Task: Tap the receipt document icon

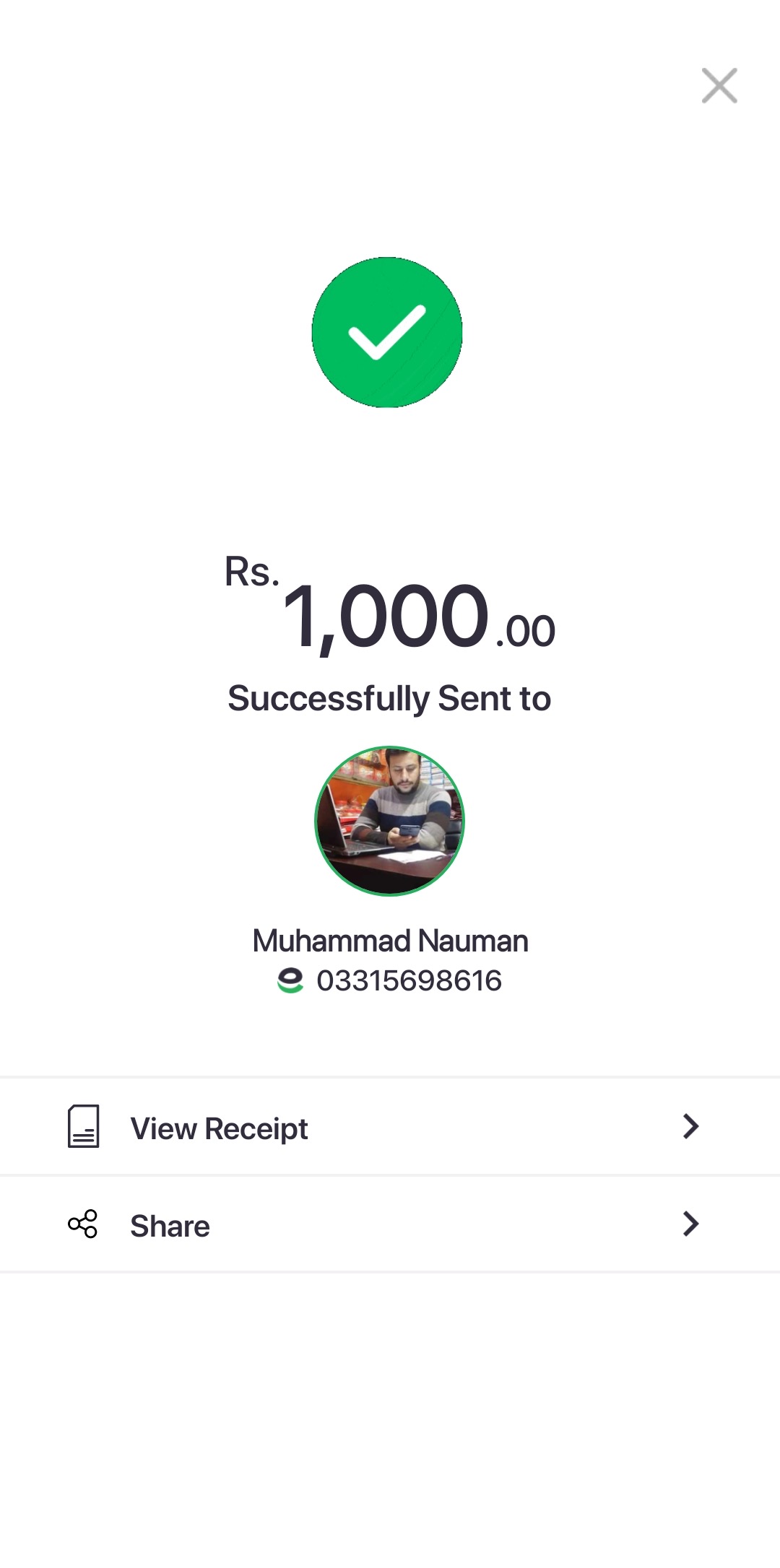Action: [x=83, y=1126]
